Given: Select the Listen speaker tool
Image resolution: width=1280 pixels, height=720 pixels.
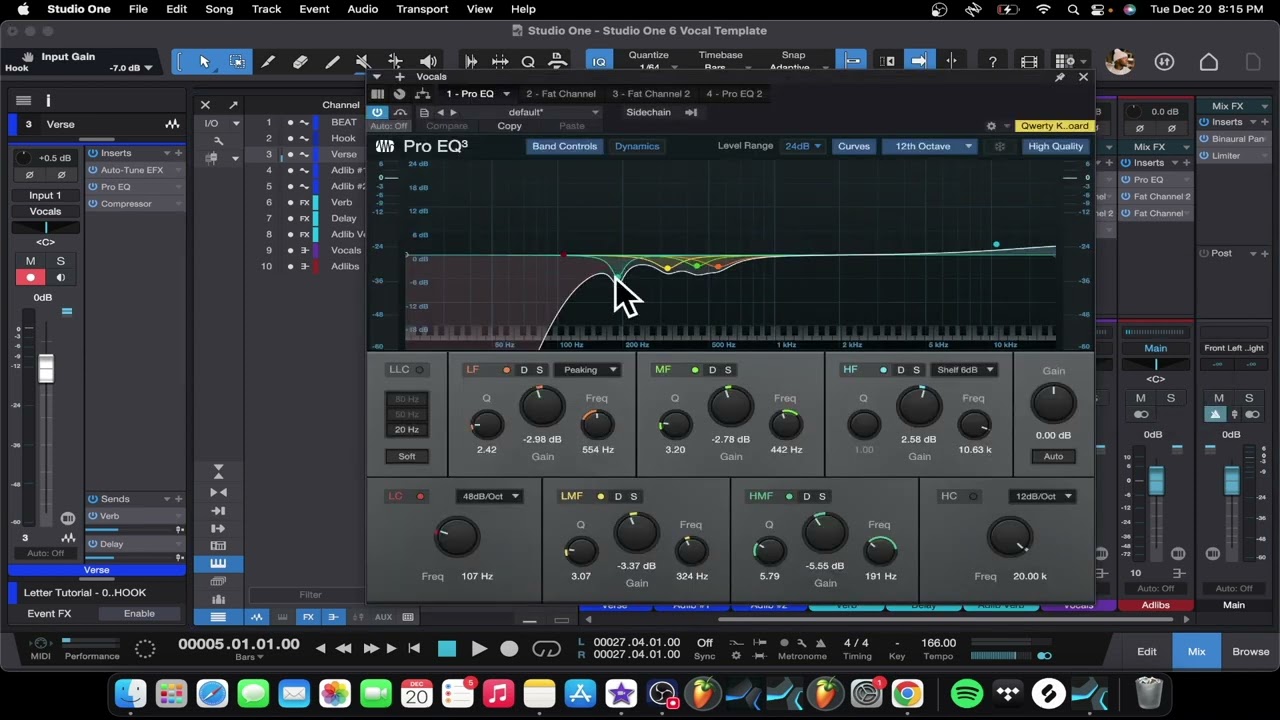Looking at the screenshot, I should click(428, 62).
